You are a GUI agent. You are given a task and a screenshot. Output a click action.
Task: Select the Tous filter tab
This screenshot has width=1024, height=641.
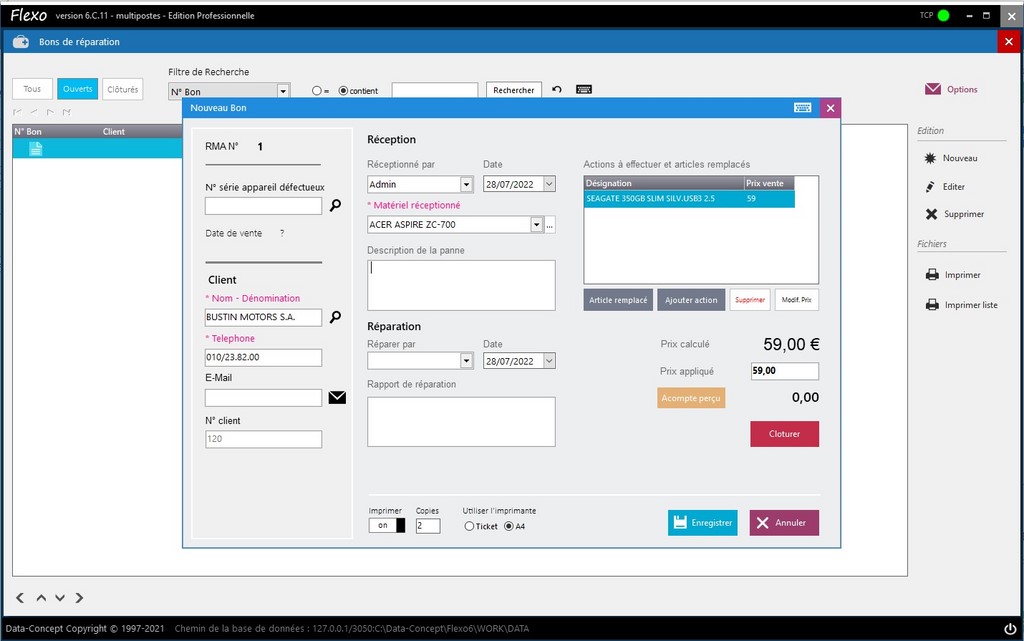(x=31, y=88)
